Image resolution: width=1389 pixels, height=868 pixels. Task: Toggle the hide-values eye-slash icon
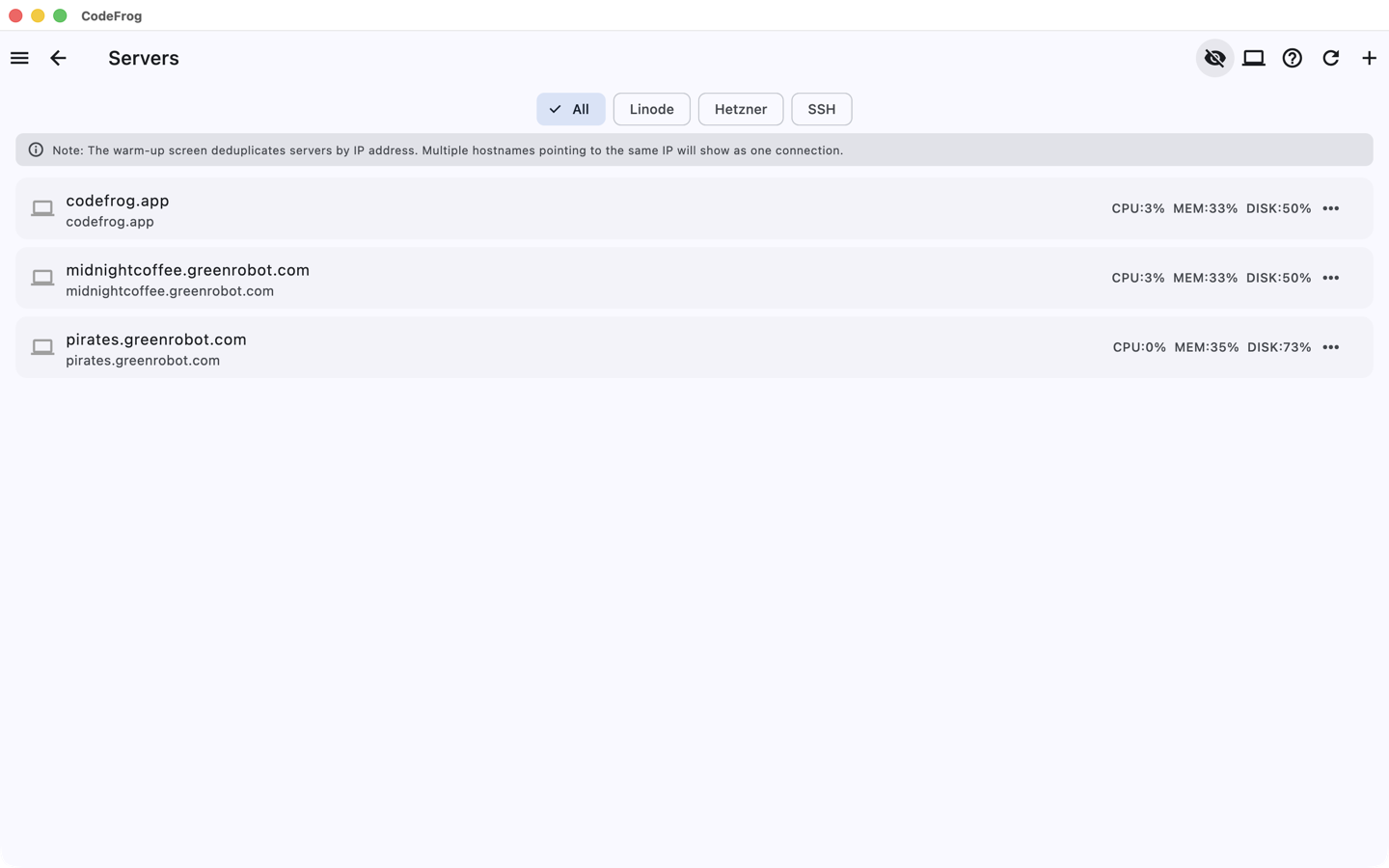pos(1214,58)
